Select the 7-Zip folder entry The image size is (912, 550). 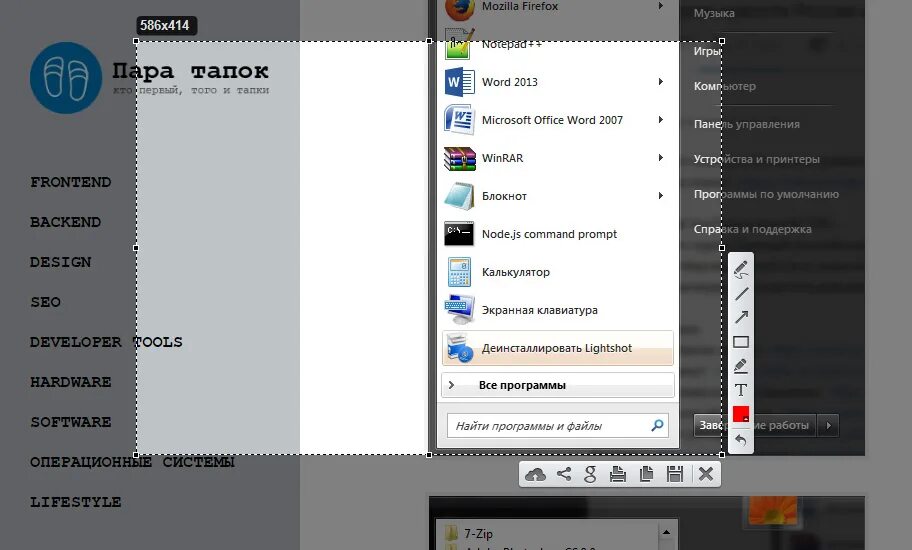[469, 533]
